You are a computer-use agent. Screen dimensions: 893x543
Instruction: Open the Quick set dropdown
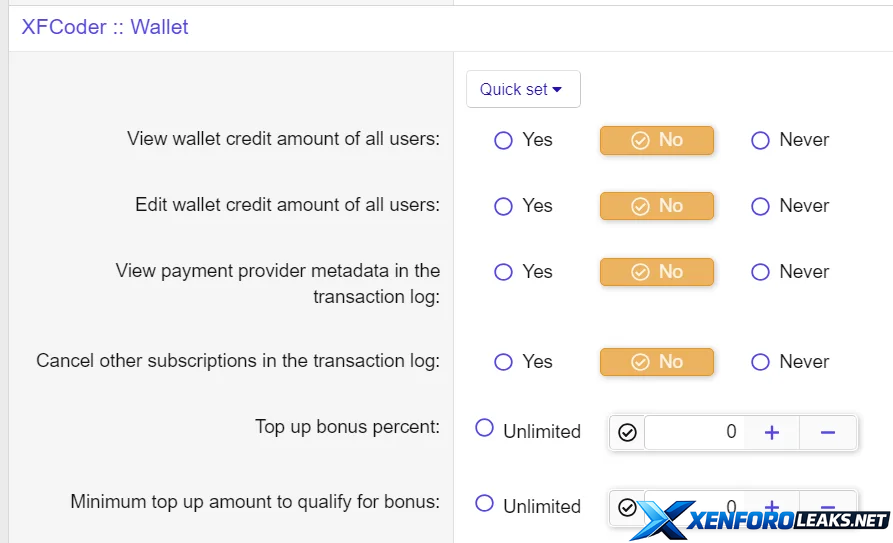522,89
